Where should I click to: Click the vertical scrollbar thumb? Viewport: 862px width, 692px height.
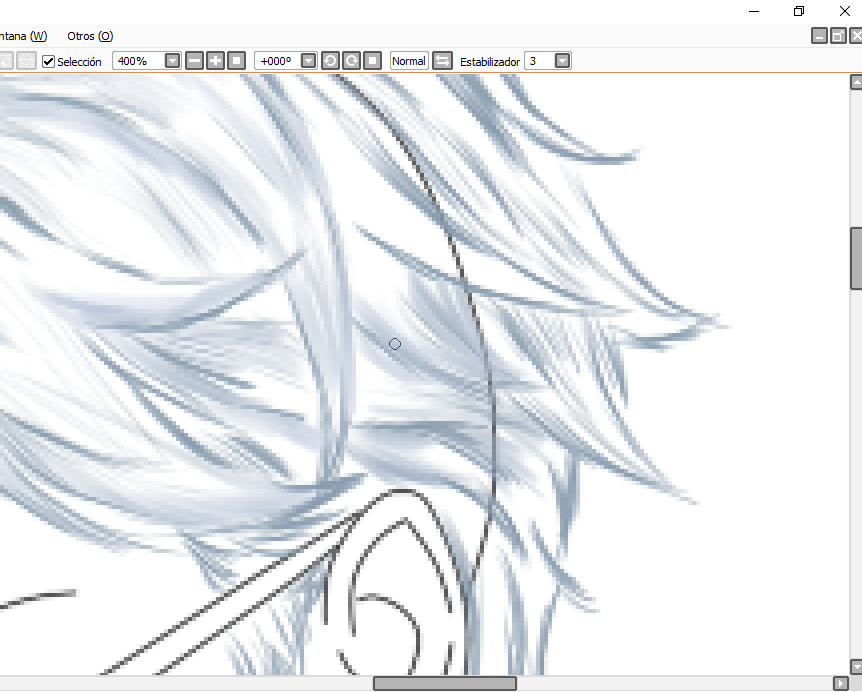click(x=856, y=258)
